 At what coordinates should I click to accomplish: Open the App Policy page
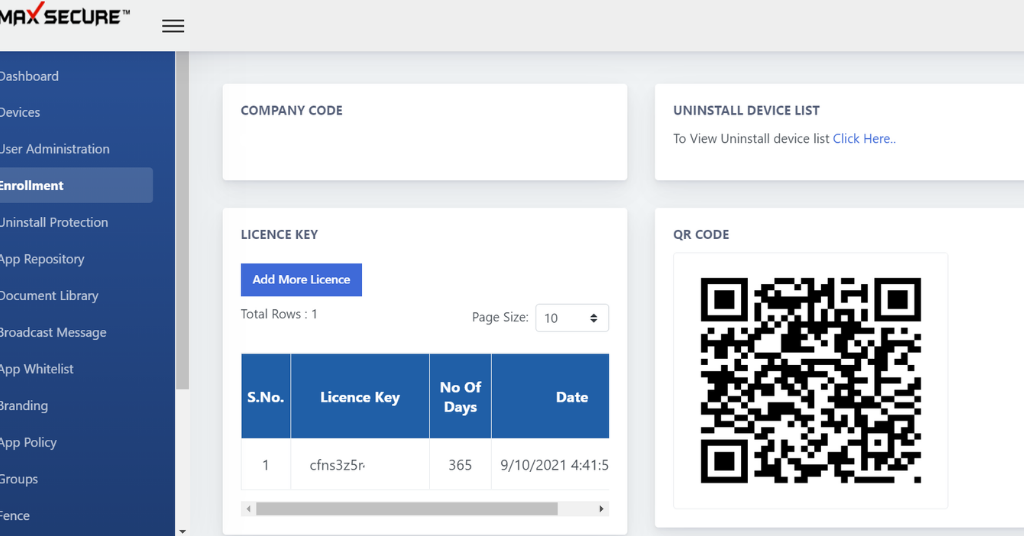coord(29,442)
